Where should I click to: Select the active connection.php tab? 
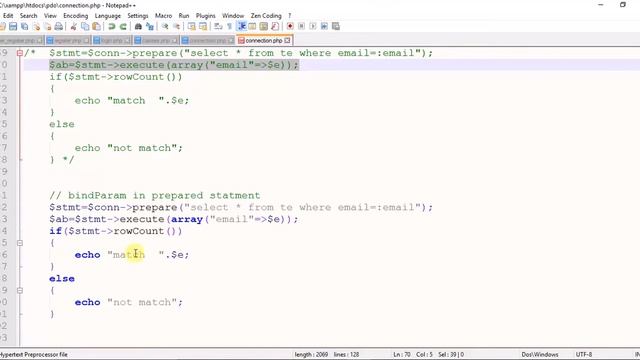point(264,40)
